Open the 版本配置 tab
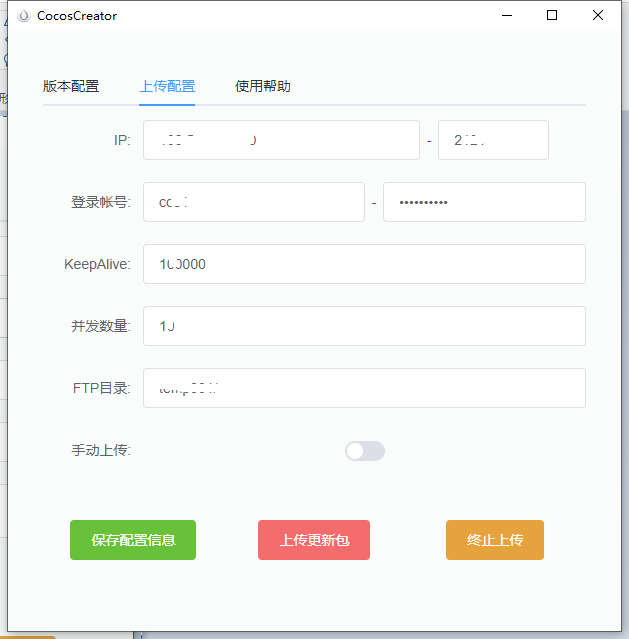Screen dimensions: 629x639 pyautogui.click(x=71, y=86)
